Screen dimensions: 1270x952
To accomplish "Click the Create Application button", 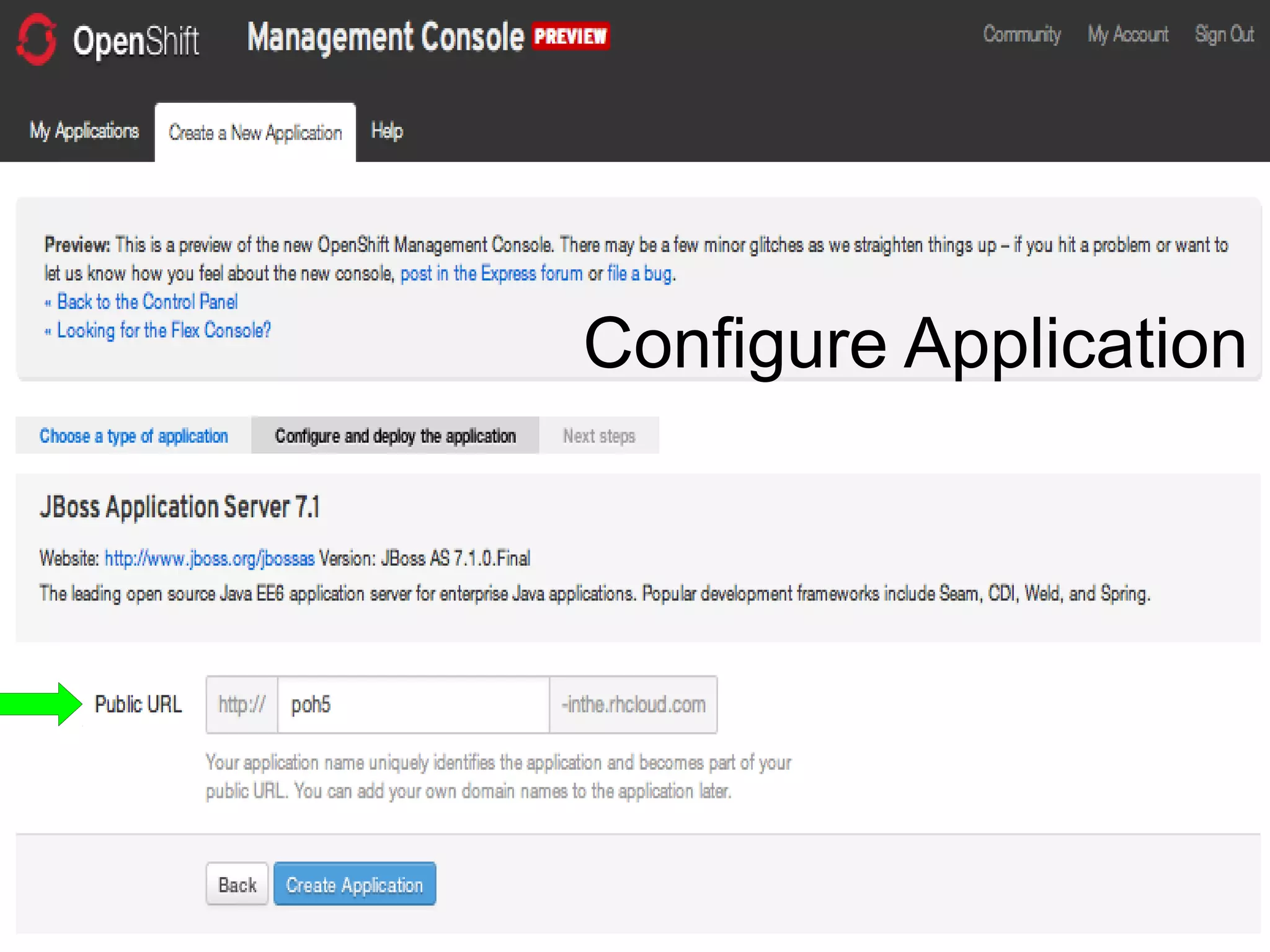I will click(355, 884).
